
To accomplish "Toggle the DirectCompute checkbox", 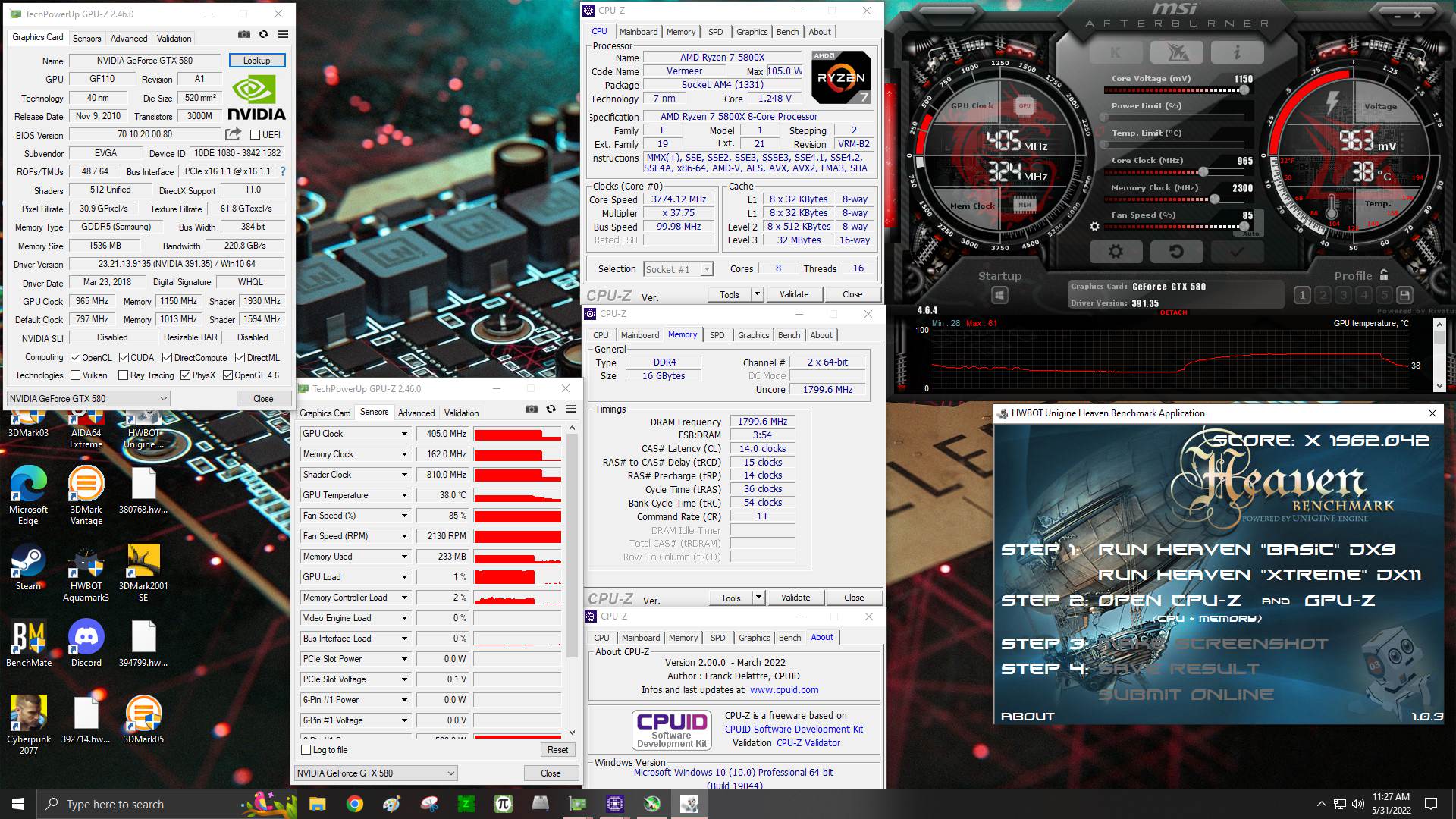I will [x=168, y=358].
